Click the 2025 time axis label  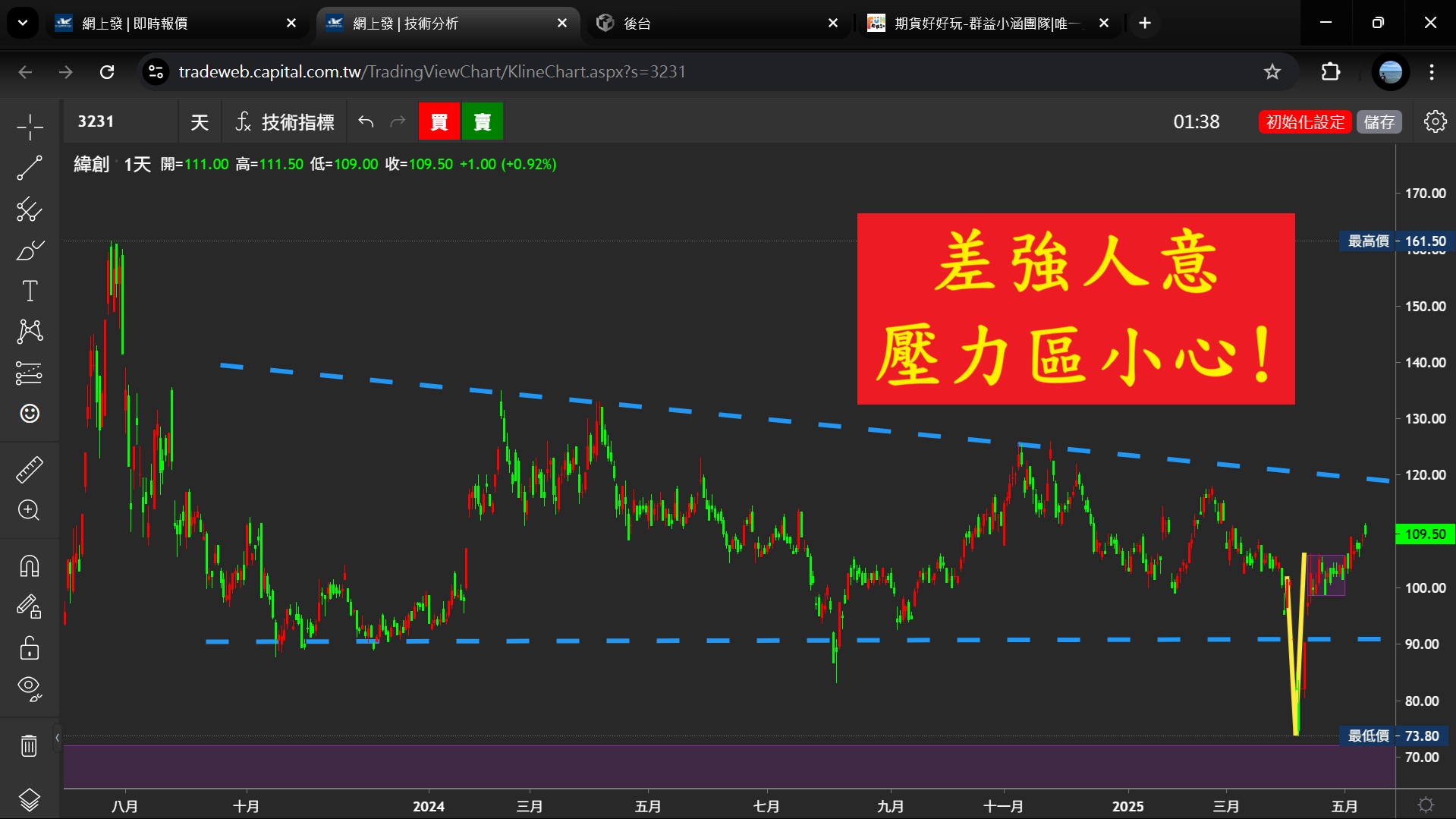click(1127, 806)
